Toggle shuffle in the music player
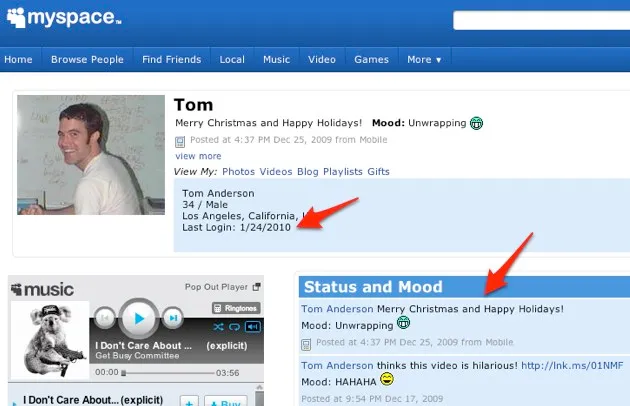 click(219, 327)
